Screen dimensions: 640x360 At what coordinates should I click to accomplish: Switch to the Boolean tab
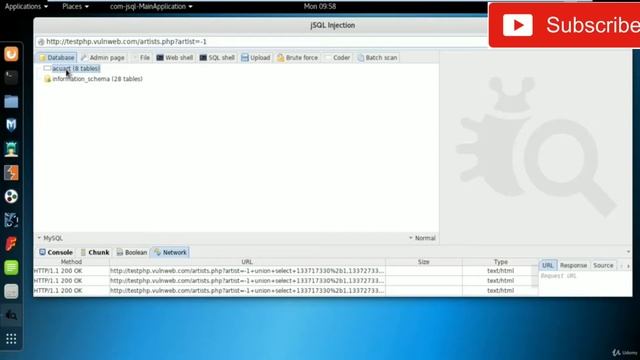click(132, 252)
